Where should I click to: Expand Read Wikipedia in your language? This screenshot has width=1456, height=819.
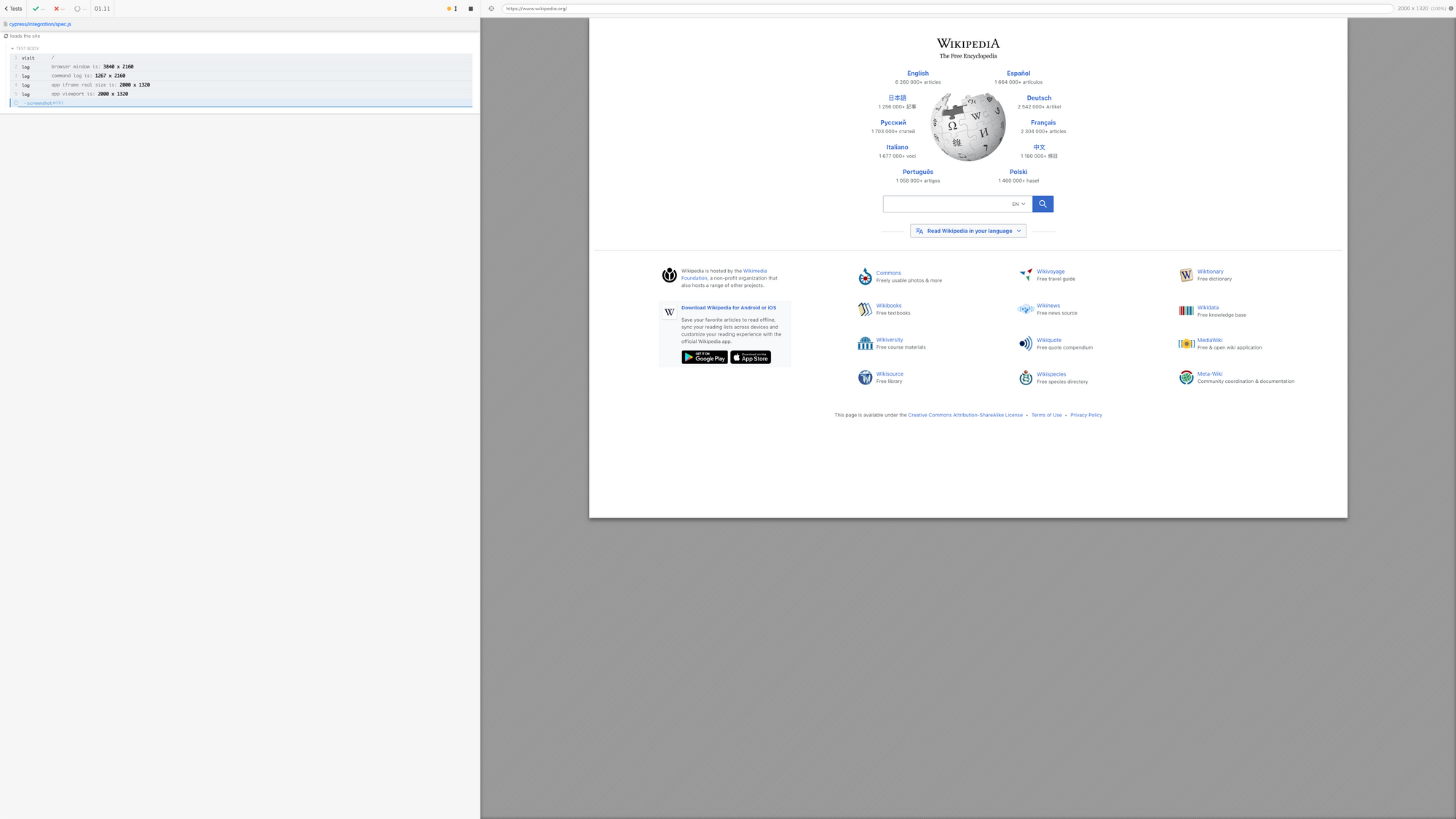(x=968, y=231)
